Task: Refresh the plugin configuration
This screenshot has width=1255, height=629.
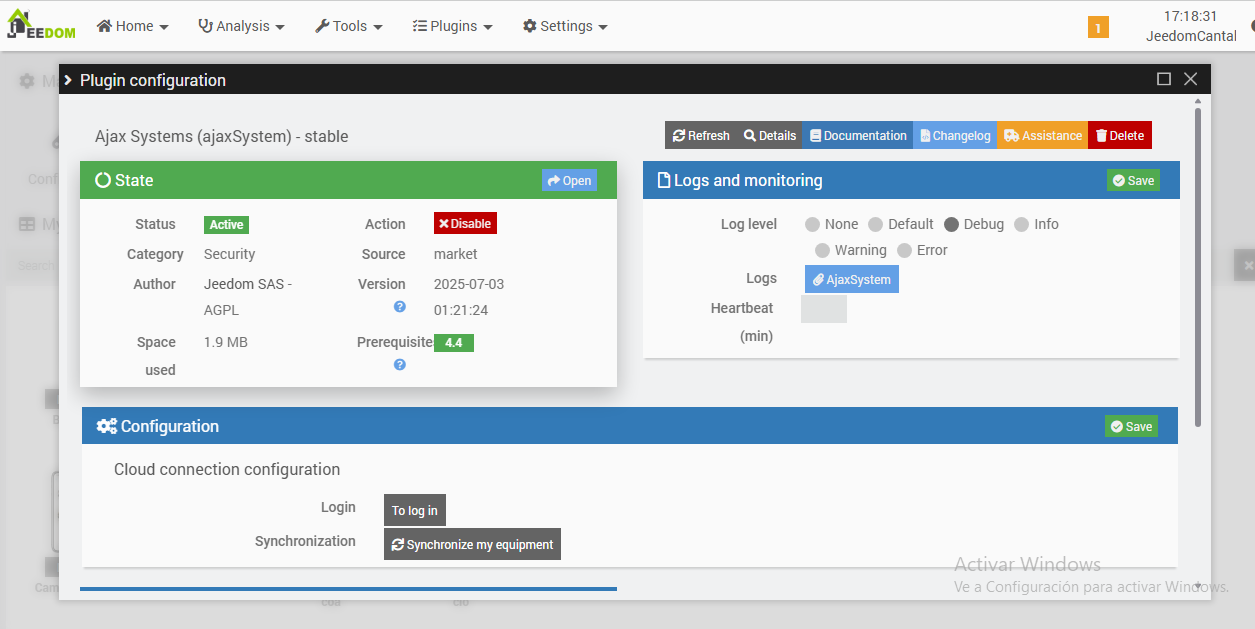Action: pos(701,135)
